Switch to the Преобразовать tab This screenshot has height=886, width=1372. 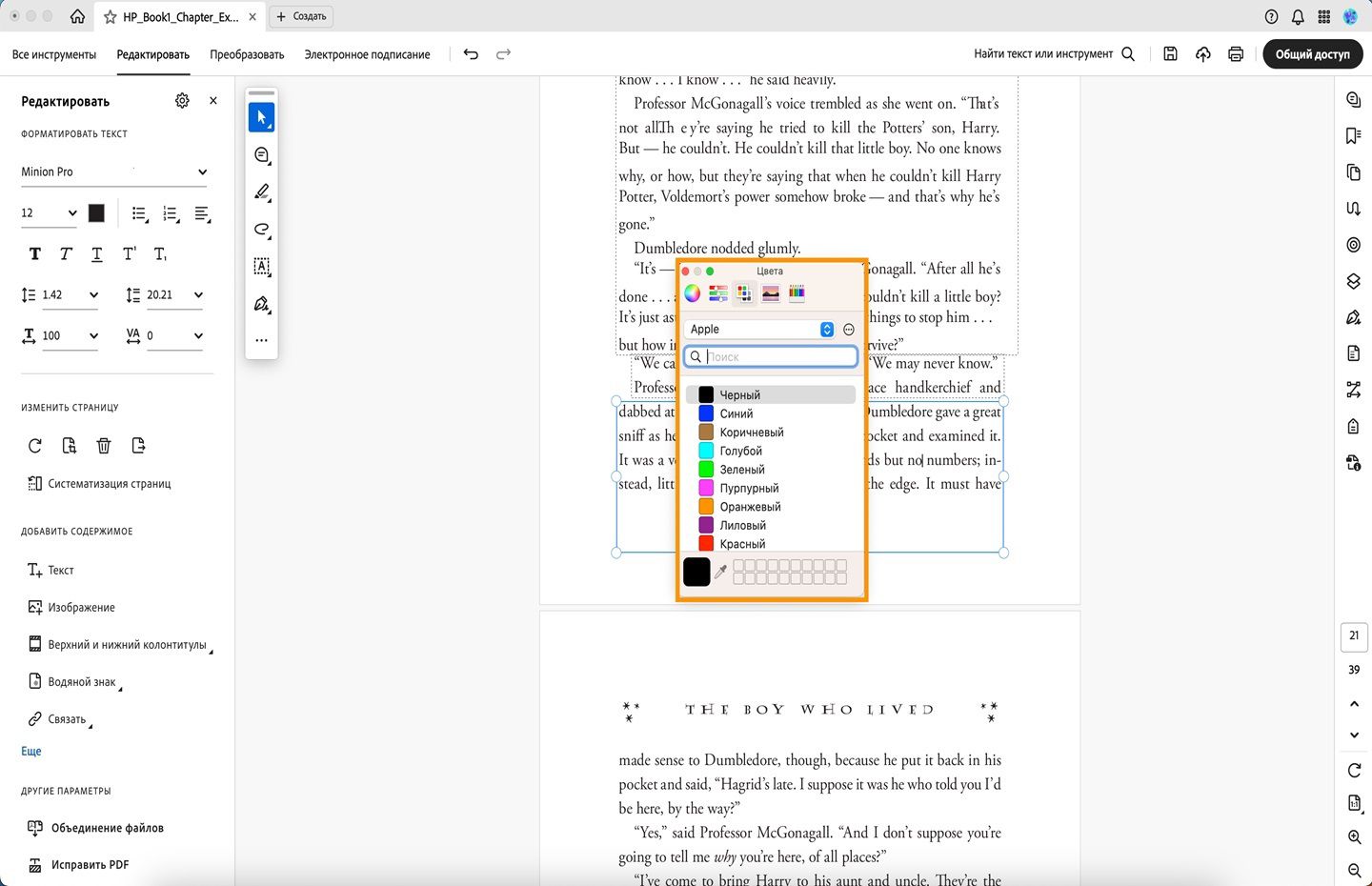(x=247, y=55)
